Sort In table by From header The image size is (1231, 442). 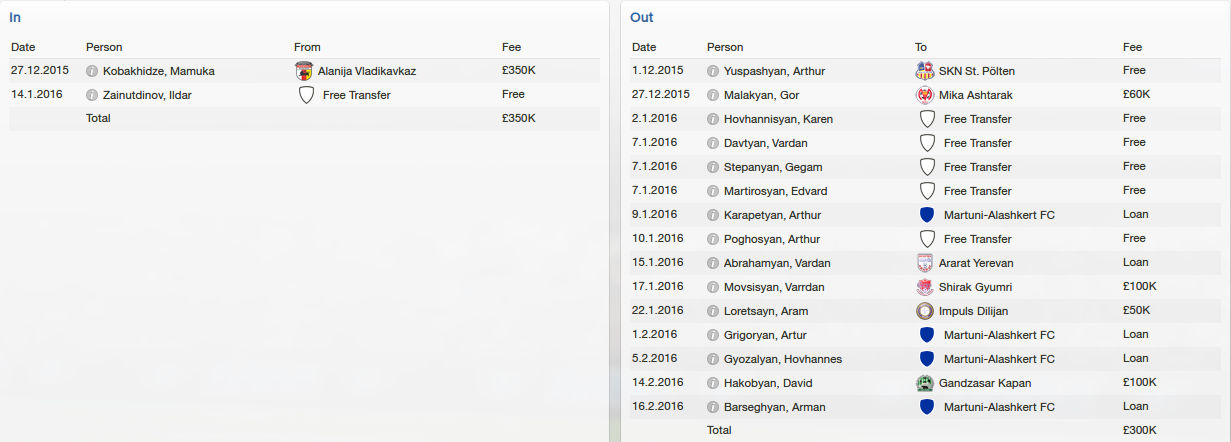(x=307, y=47)
